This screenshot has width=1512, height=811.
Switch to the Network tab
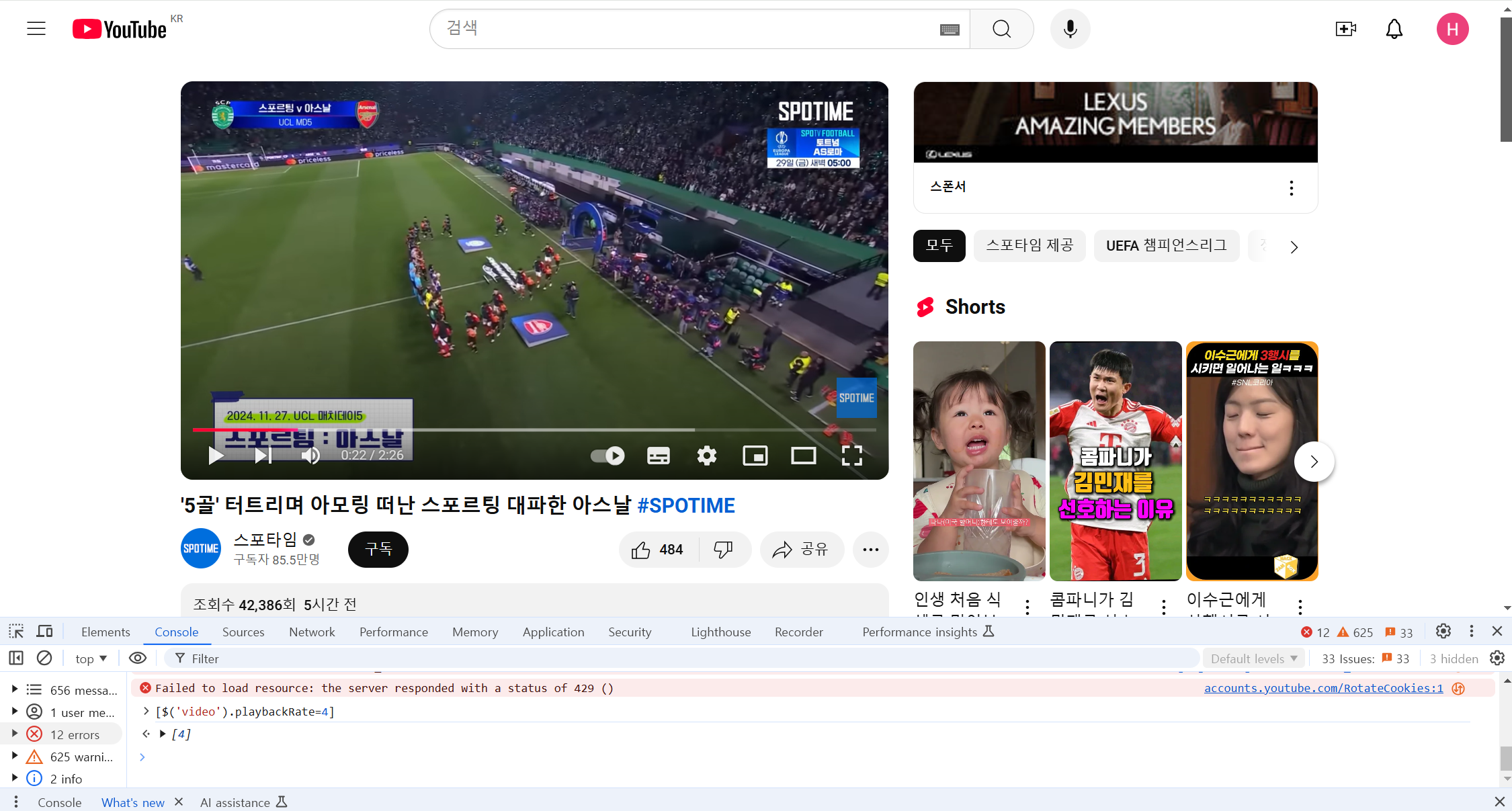(312, 632)
